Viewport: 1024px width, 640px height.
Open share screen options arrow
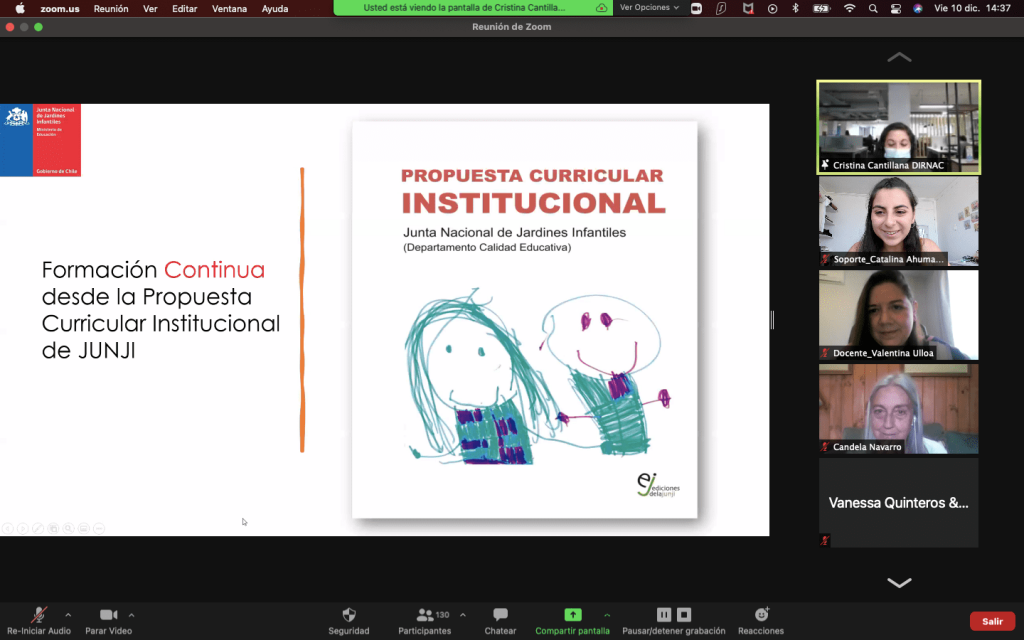pyautogui.click(x=607, y=615)
